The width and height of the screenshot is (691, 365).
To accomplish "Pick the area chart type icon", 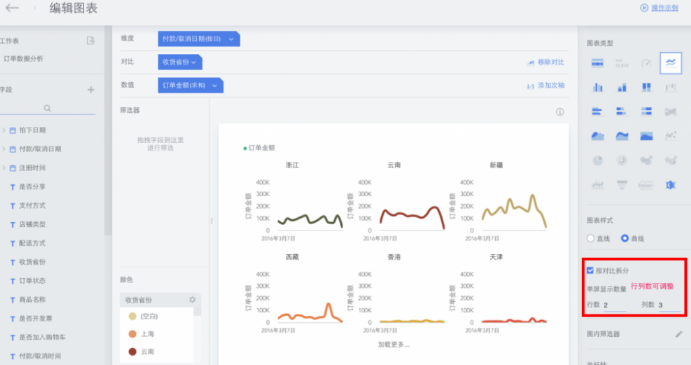I will tap(597, 136).
